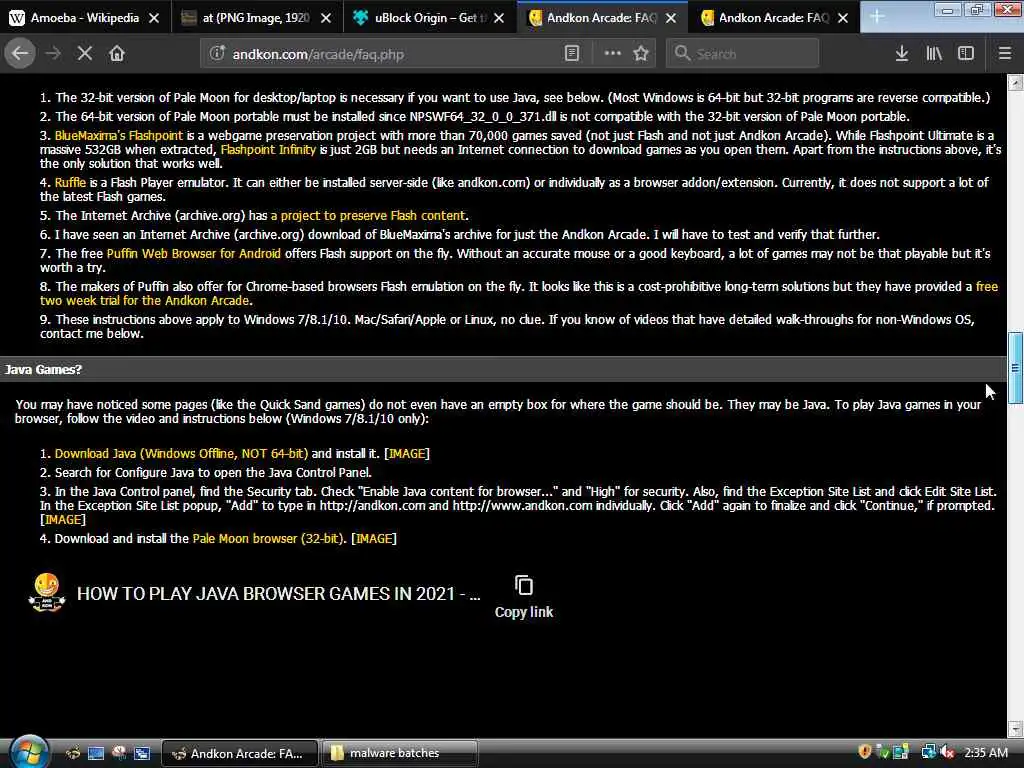Open IMAGE link after Download Java step
Viewport: 1024px width, 768px height.
[x=407, y=453]
